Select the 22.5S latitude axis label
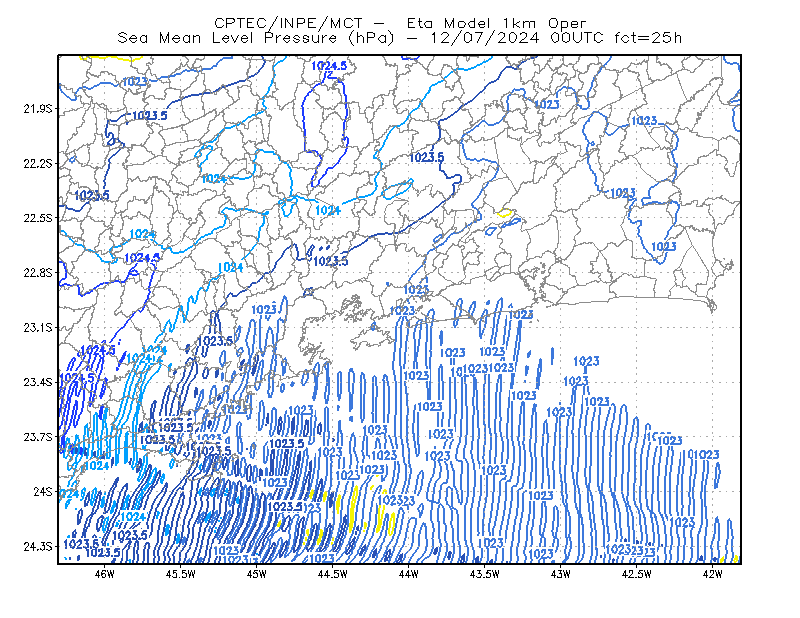The image size is (800, 618). 37,218
